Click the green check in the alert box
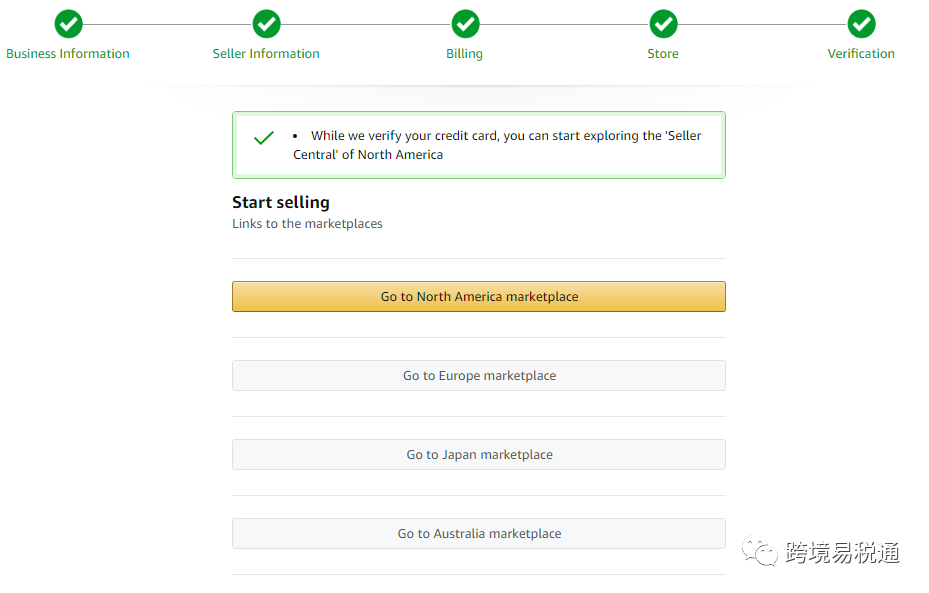Screen dimensions: 929x593 [264, 138]
